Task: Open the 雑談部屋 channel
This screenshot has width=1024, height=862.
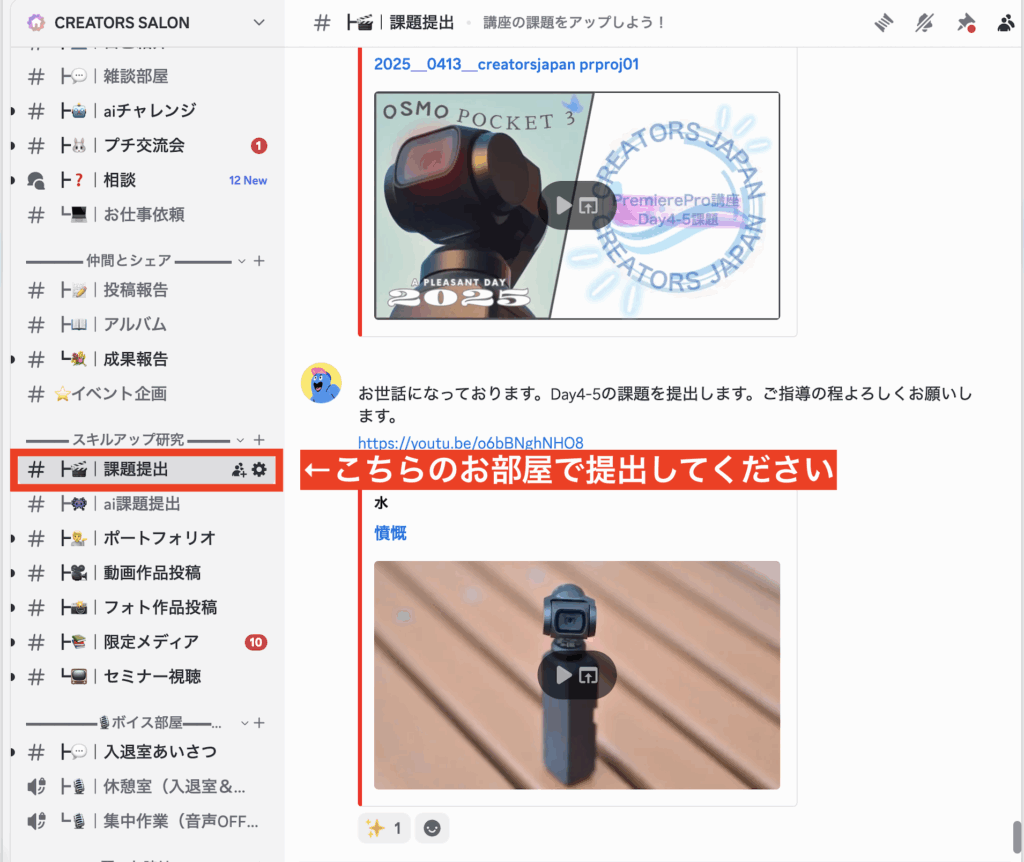Action: [x=146, y=76]
